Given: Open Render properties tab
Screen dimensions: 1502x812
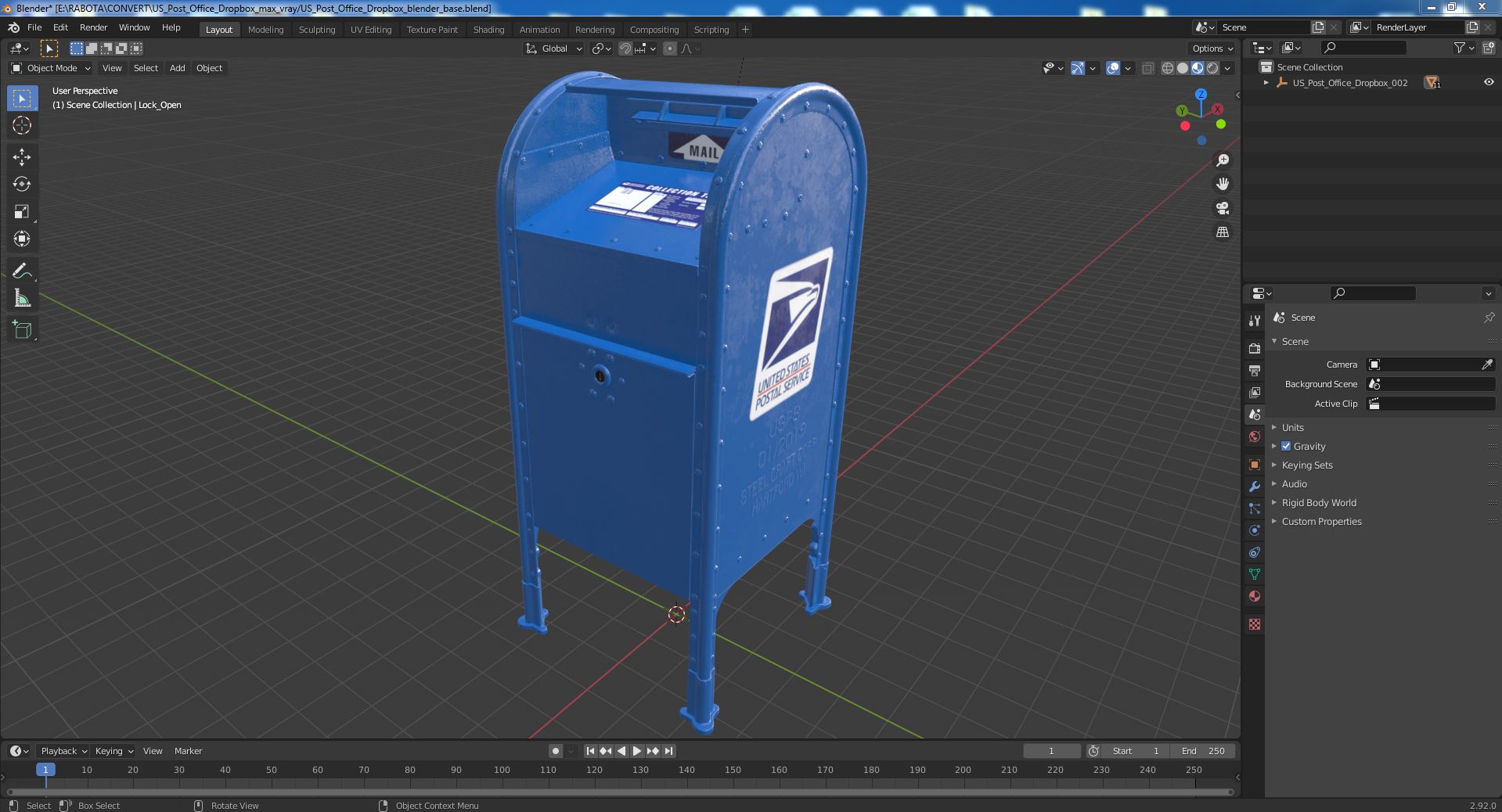Looking at the screenshot, I should (1255, 348).
